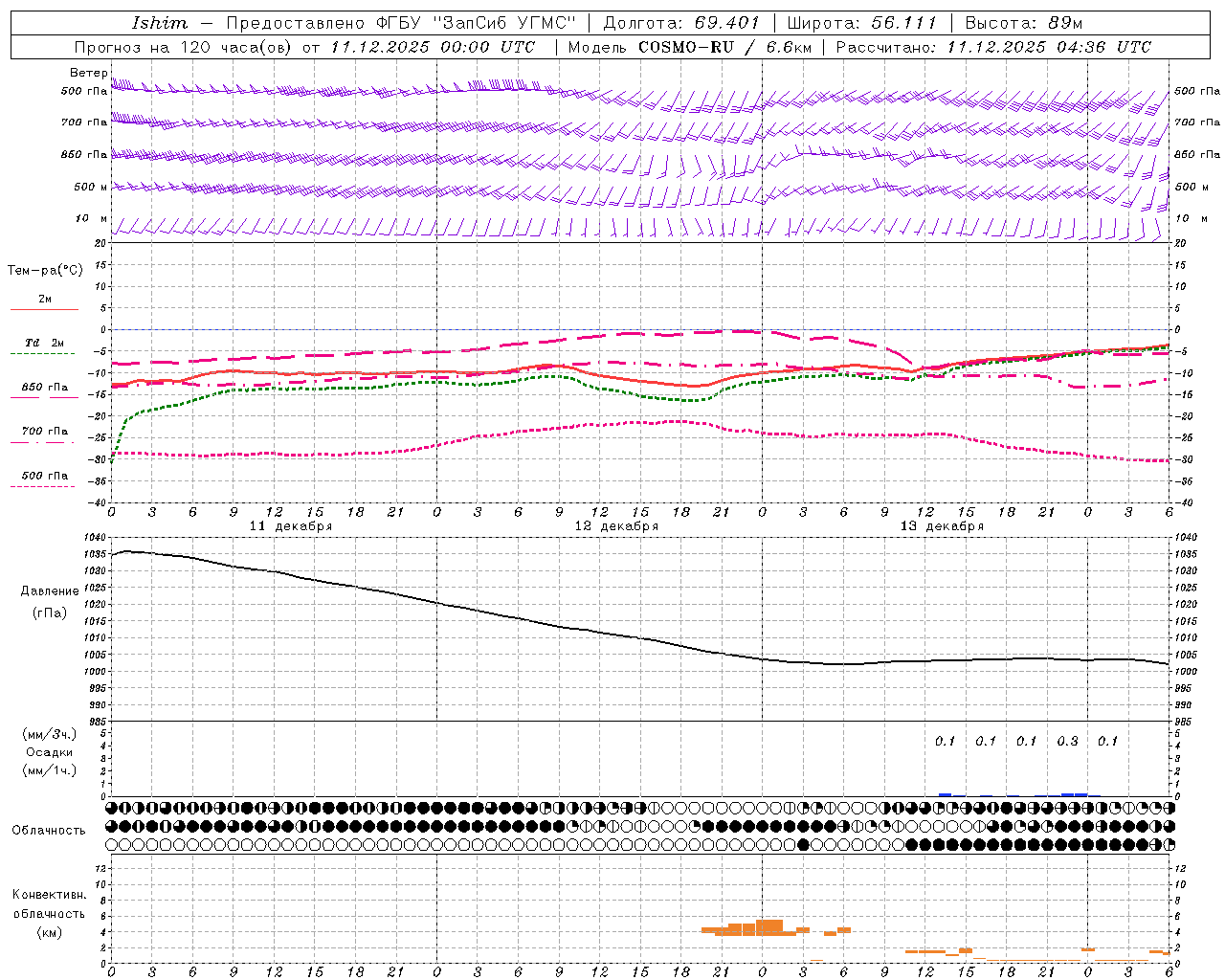Screen dimensions: 1225x980
Task: Click the "(гПа)" unit under Давление
Action: pyautogui.click(x=50, y=613)
